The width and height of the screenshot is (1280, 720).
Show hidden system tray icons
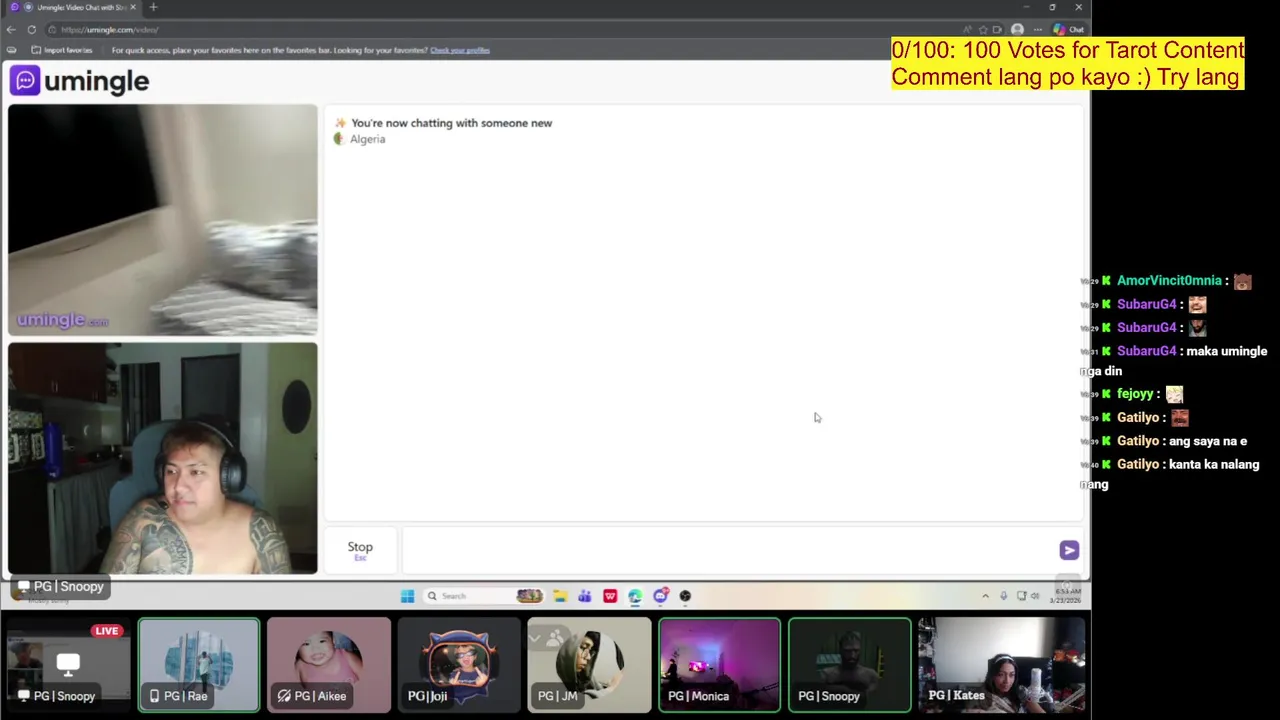click(985, 596)
